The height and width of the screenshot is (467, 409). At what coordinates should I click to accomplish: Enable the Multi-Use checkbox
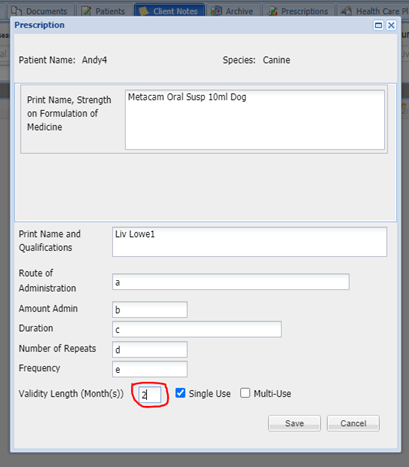pyautogui.click(x=245, y=393)
